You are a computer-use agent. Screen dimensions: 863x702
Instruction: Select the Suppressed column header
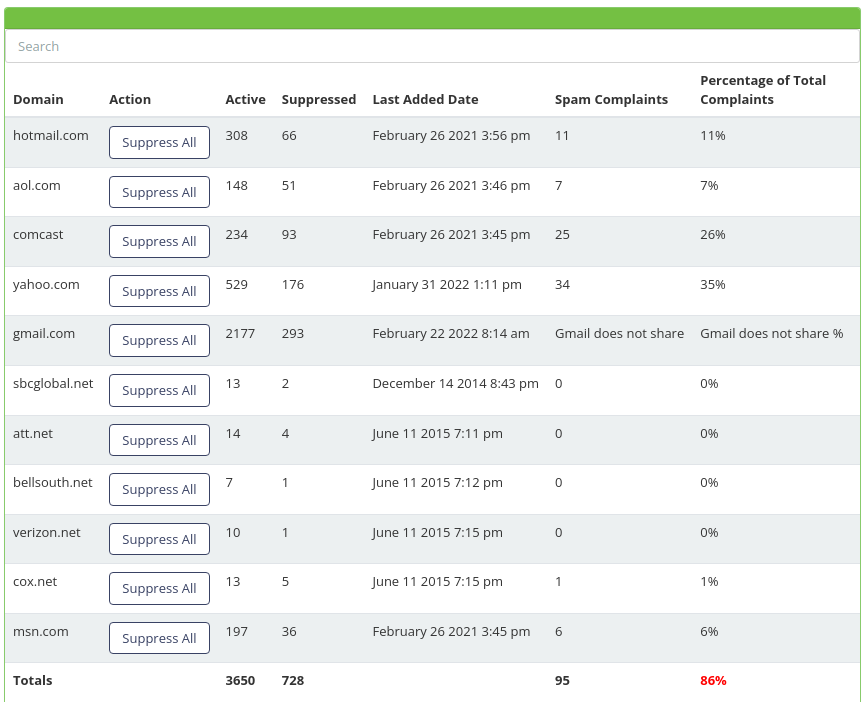click(319, 100)
